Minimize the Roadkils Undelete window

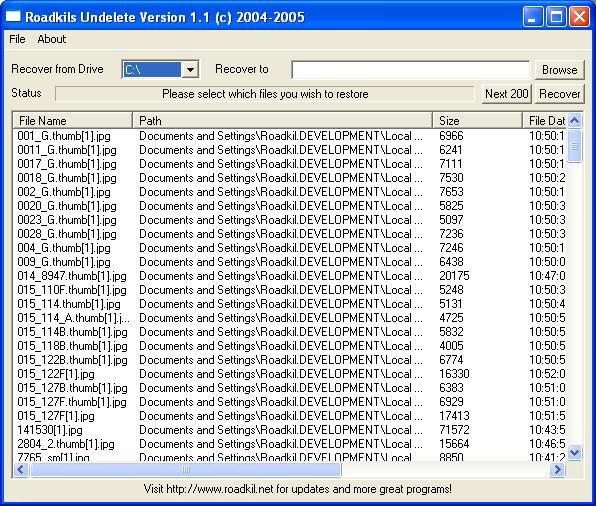coord(533,17)
